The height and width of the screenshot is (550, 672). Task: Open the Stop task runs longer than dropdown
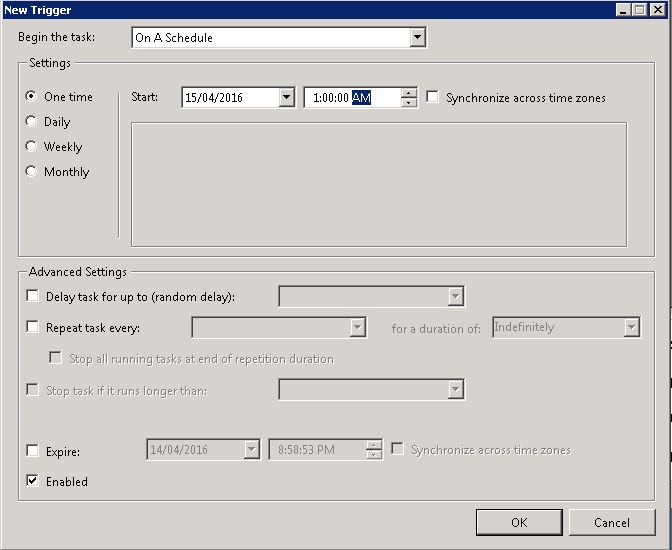456,389
